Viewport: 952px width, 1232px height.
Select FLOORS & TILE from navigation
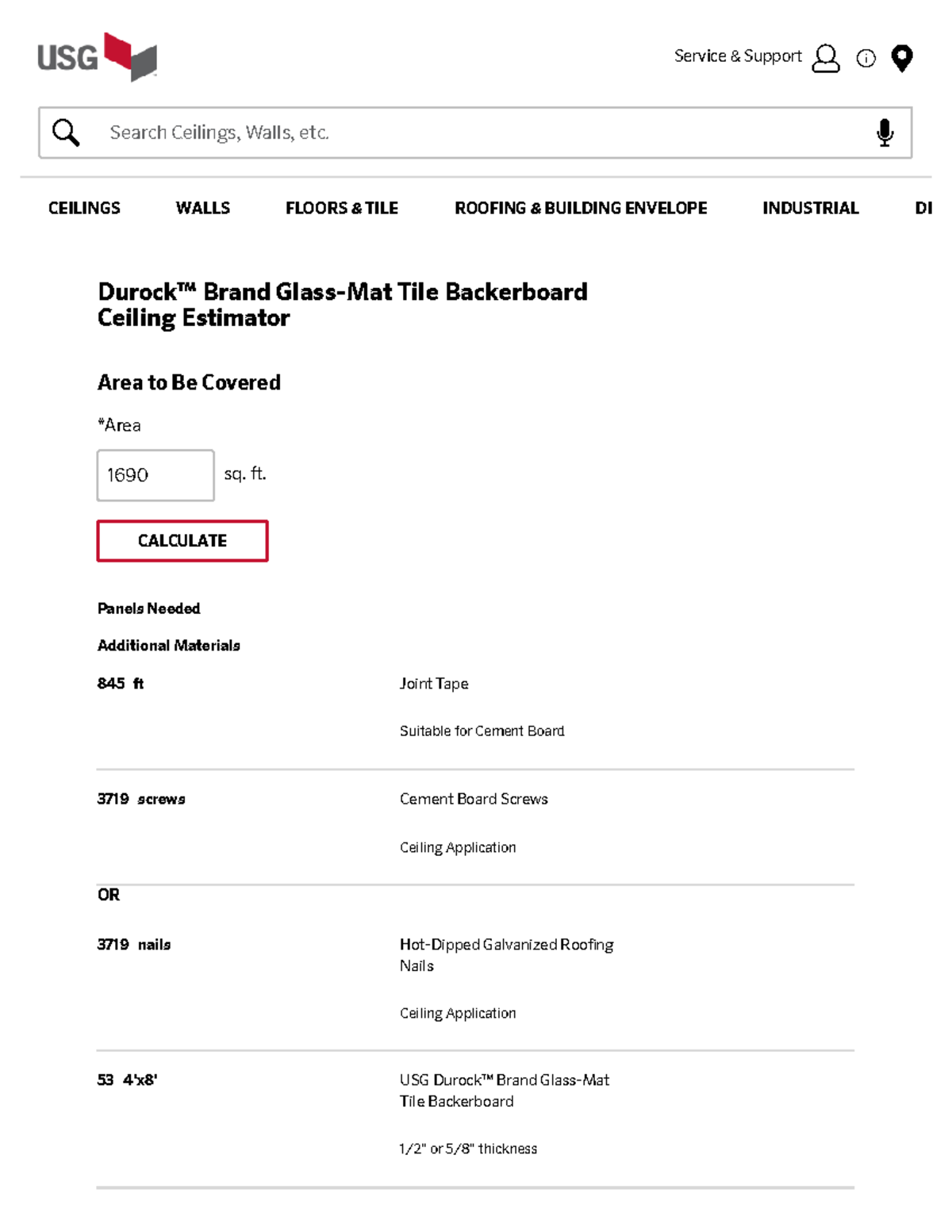click(x=341, y=208)
